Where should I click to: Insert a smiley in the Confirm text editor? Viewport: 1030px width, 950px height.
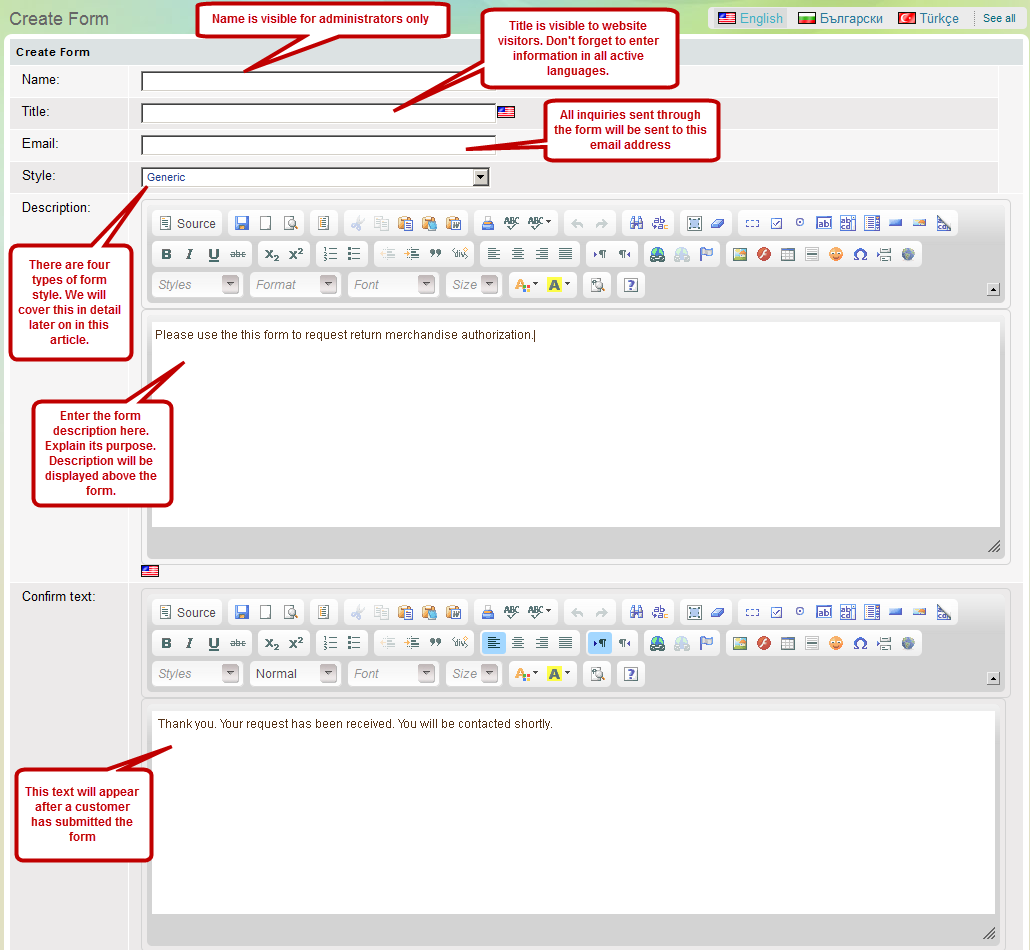coord(836,643)
